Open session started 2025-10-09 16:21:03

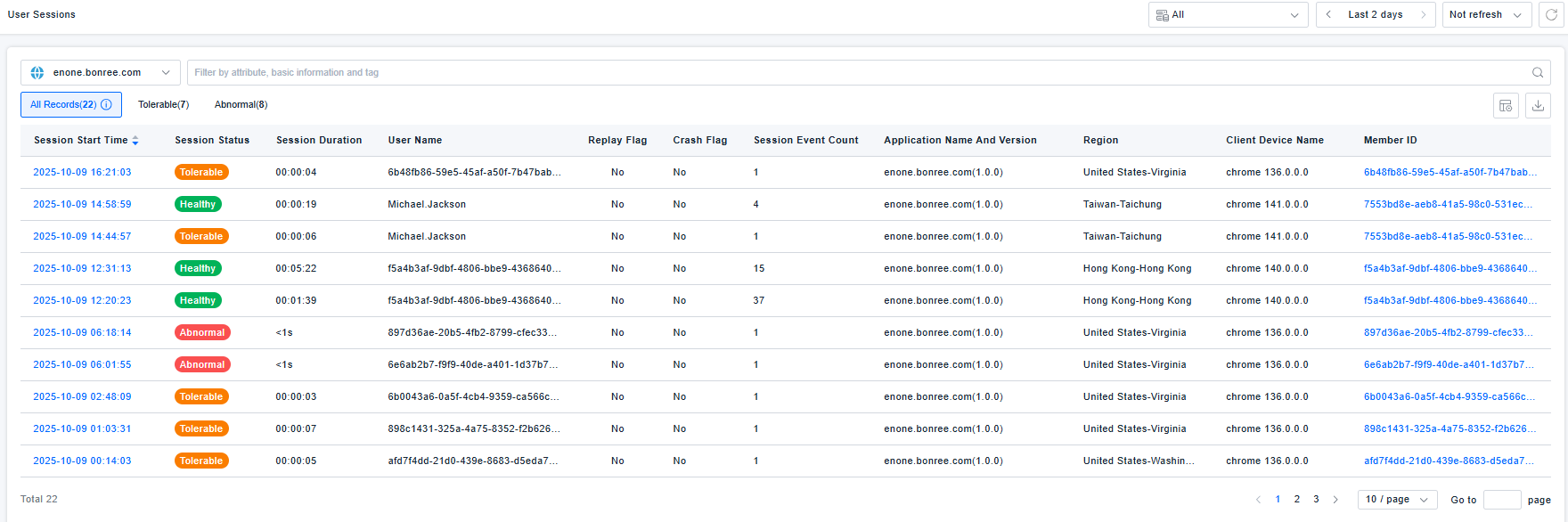coord(82,173)
